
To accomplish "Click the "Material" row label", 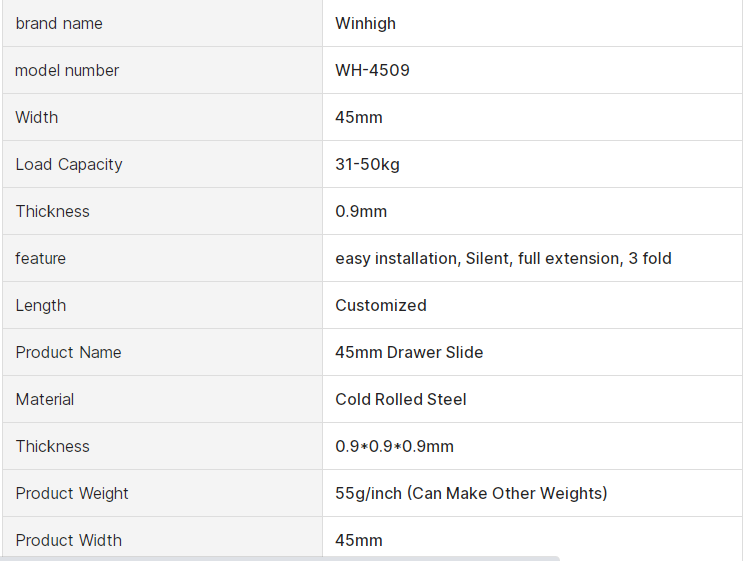I will pyautogui.click(x=45, y=399).
